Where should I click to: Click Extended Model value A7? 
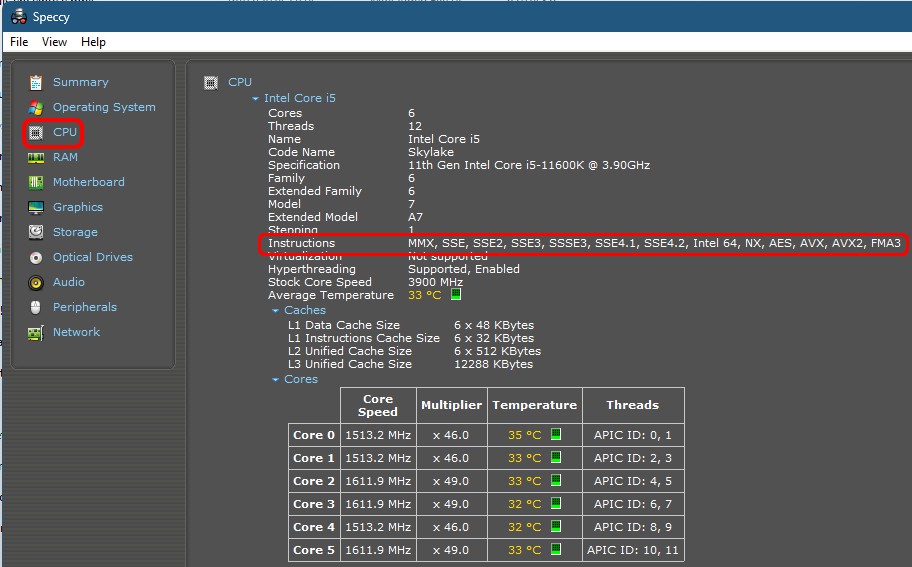[415, 217]
